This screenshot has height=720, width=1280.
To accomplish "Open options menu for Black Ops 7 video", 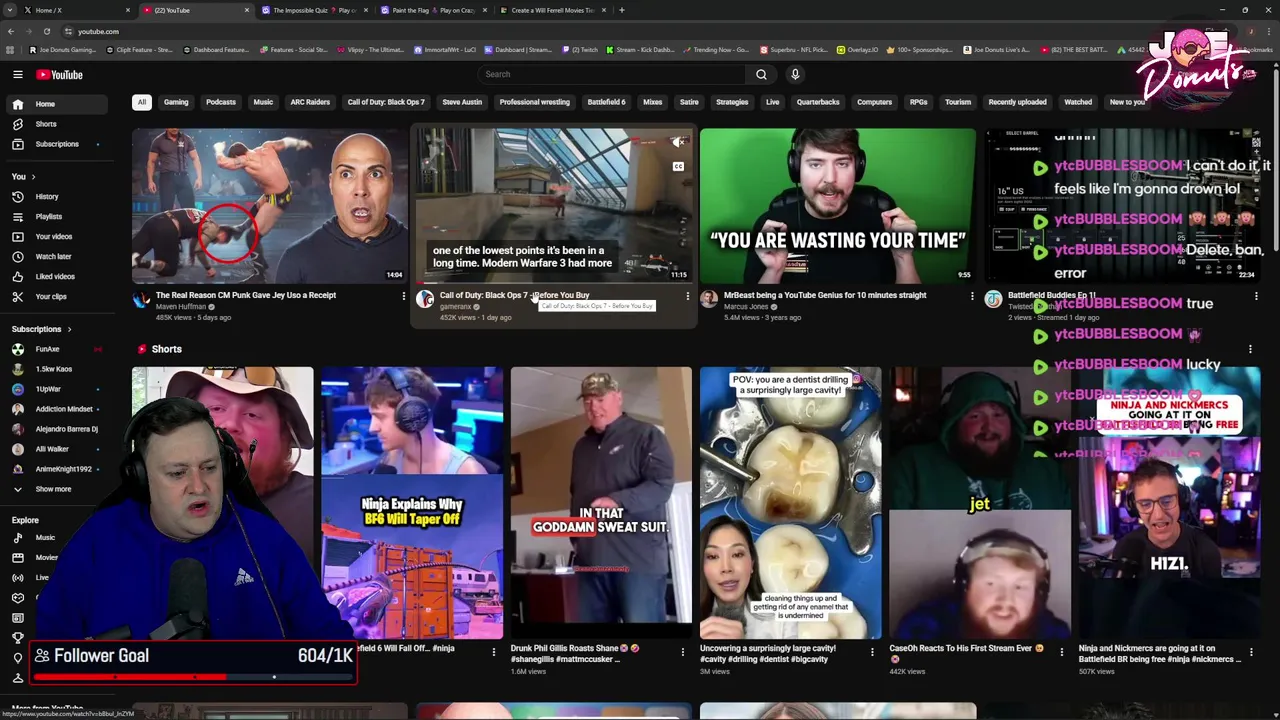I will tap(687, 296).
